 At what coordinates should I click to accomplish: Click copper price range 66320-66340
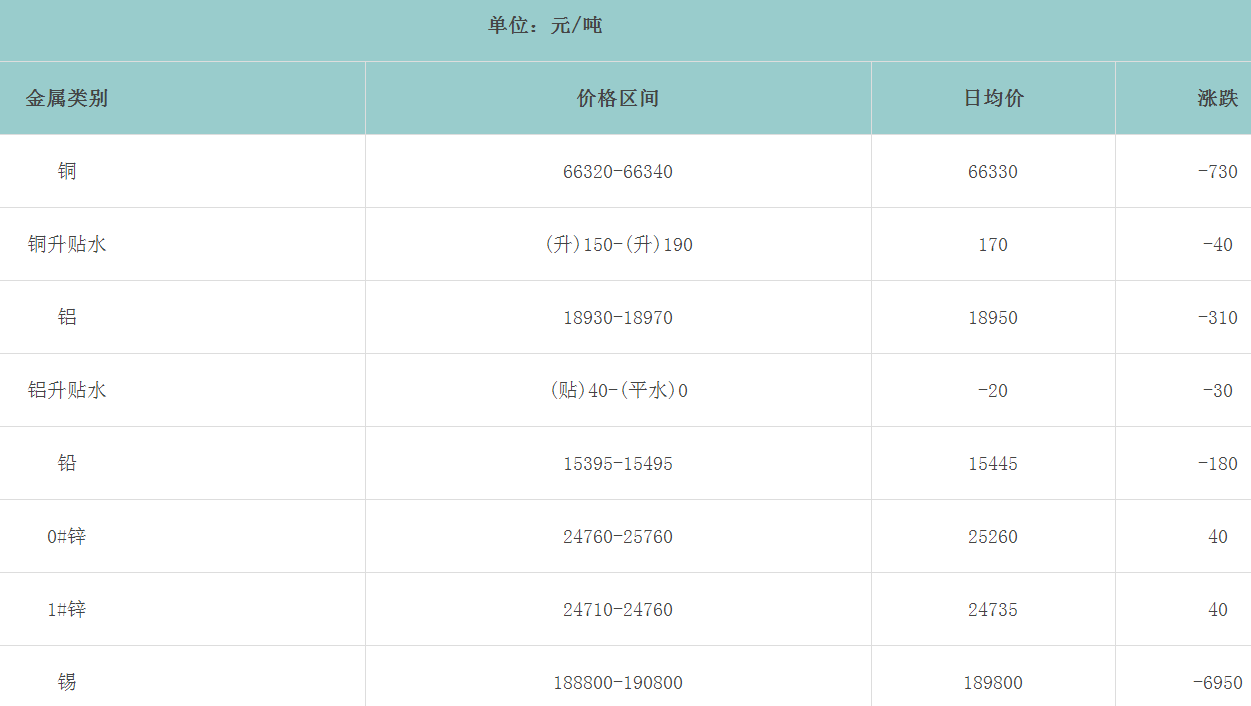coord(618,172)
